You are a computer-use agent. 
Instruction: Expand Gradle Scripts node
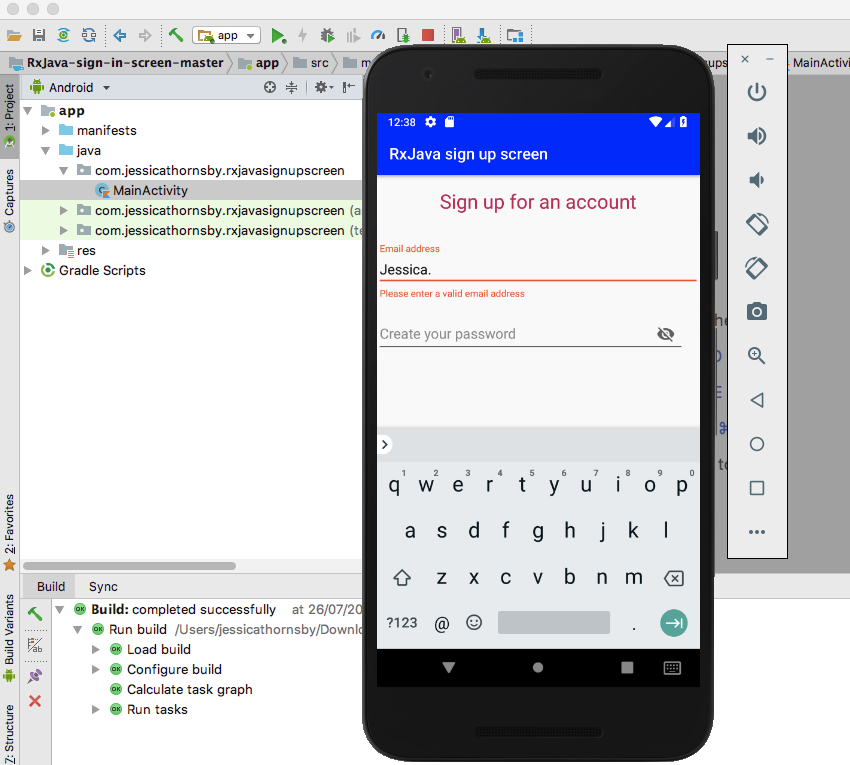click(28, 271)
